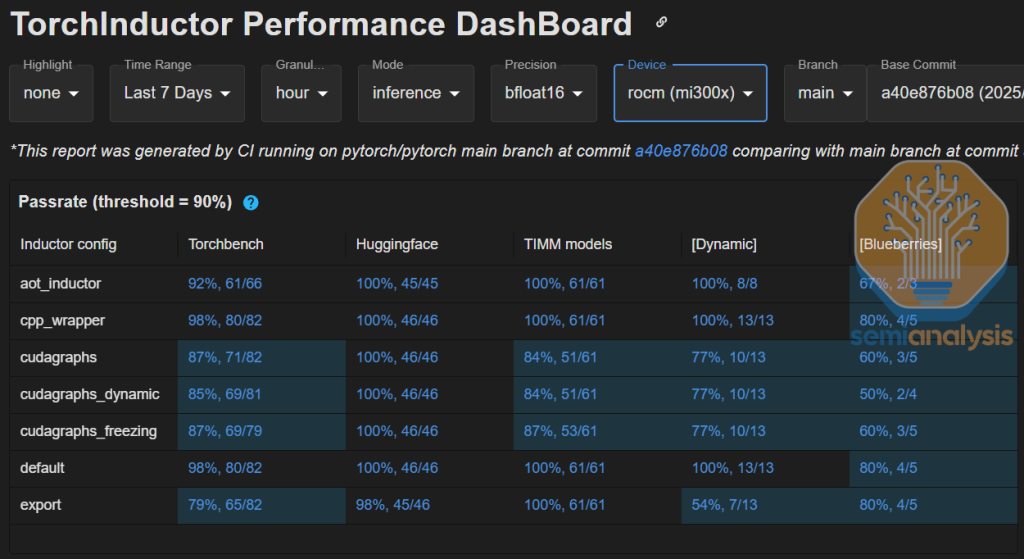Open cudagraphs_dynamic Blueberries 50%, 2/4 link
1024x559 pixels.
pyautogui.click(x=888, y=394)
